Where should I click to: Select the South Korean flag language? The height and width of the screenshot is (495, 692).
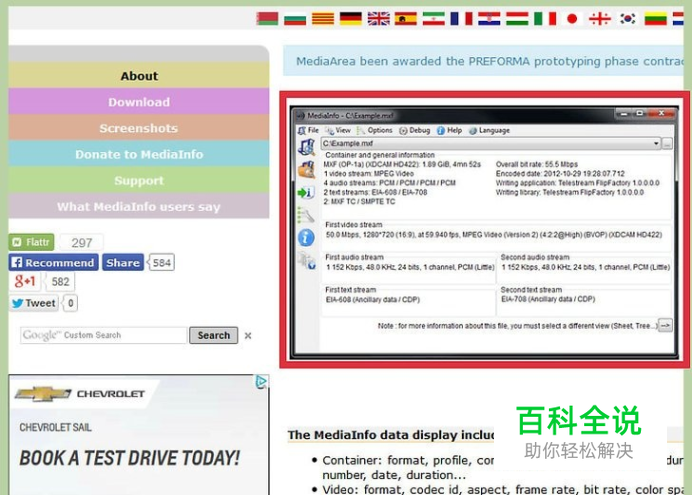[628, 19]
